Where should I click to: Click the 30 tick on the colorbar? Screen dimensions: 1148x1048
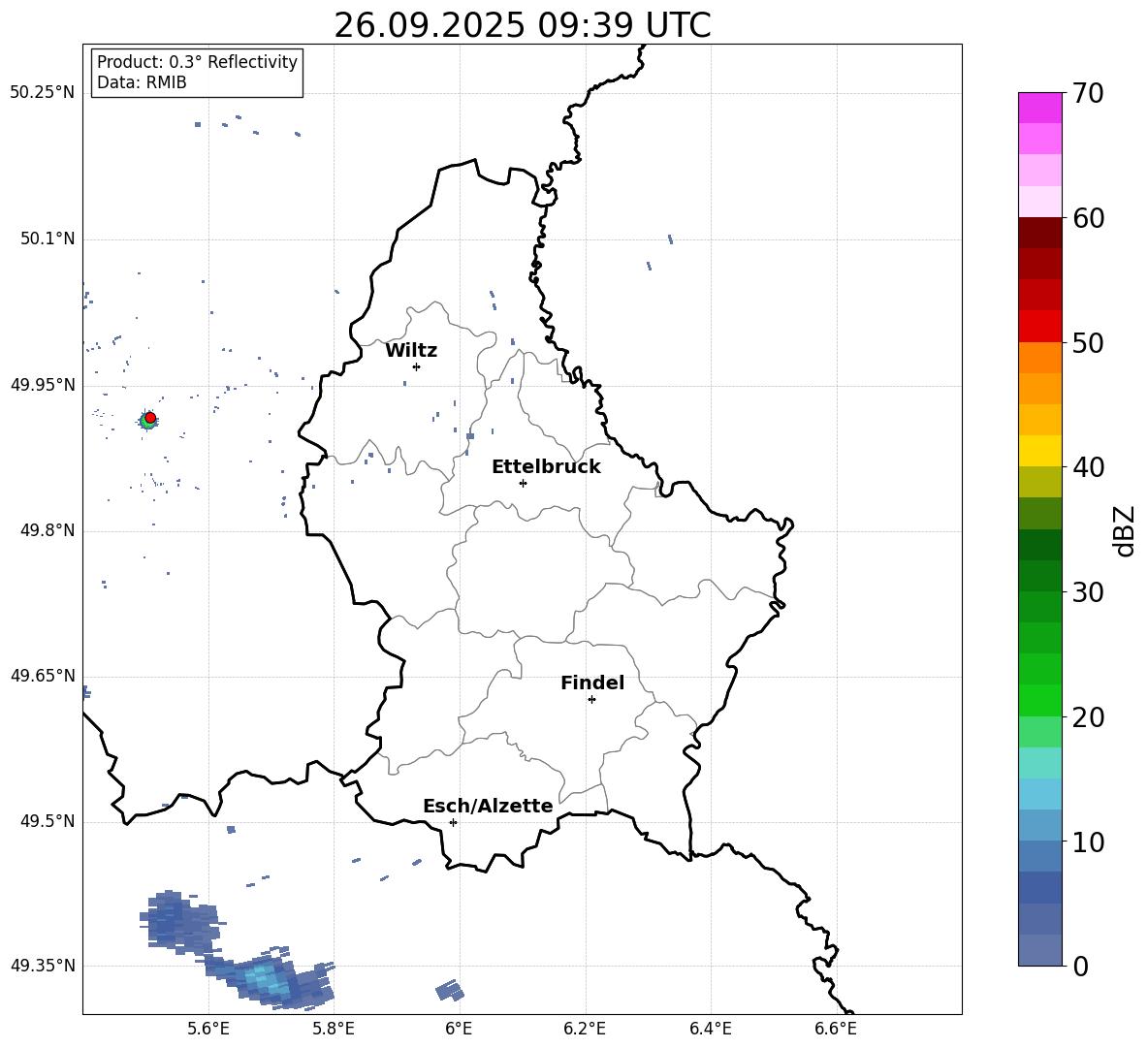point(1088,592)
